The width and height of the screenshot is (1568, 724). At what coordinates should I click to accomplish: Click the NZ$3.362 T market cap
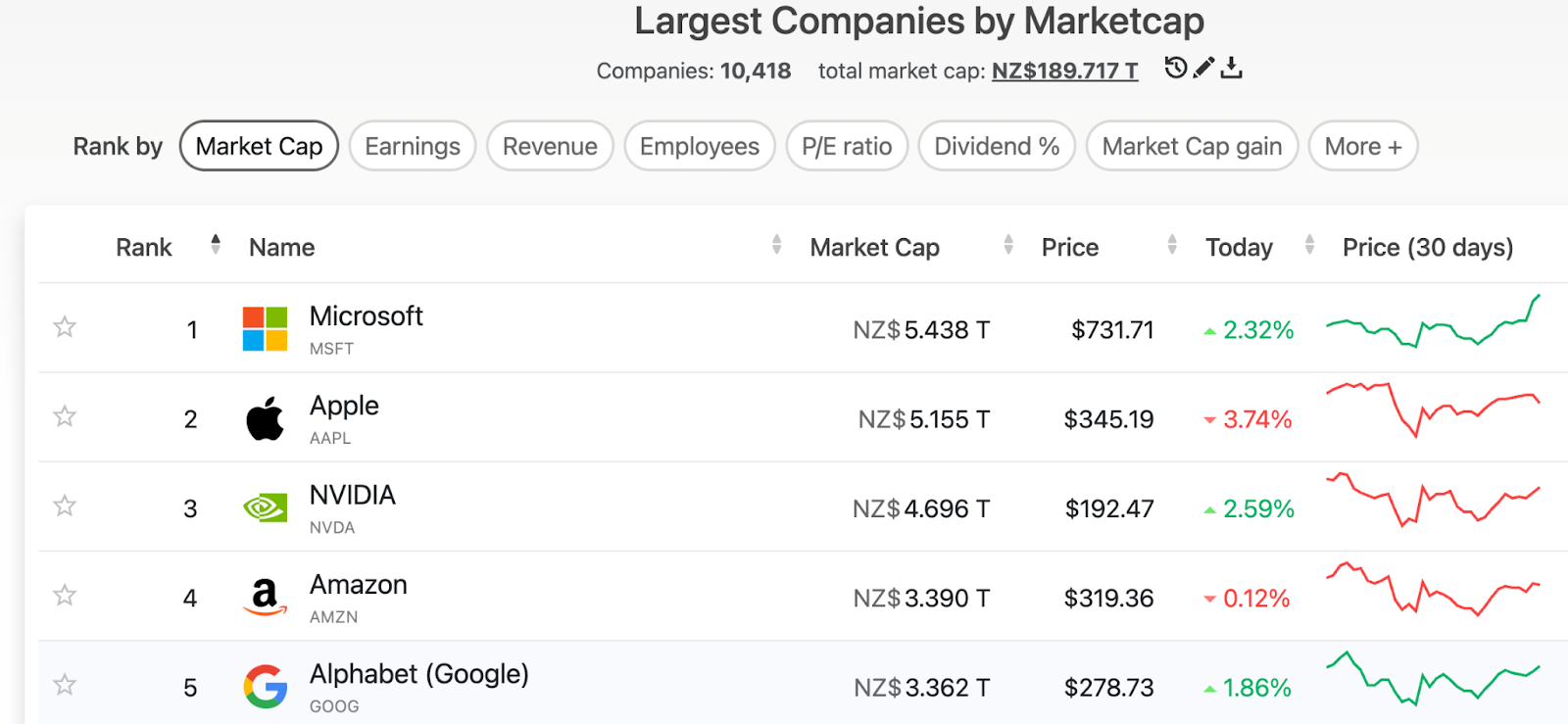click(x=921, y=688)
